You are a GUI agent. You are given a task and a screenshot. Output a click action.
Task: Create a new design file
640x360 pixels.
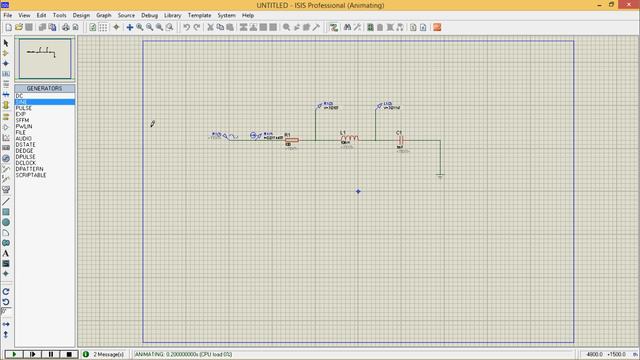click(9, 27)
